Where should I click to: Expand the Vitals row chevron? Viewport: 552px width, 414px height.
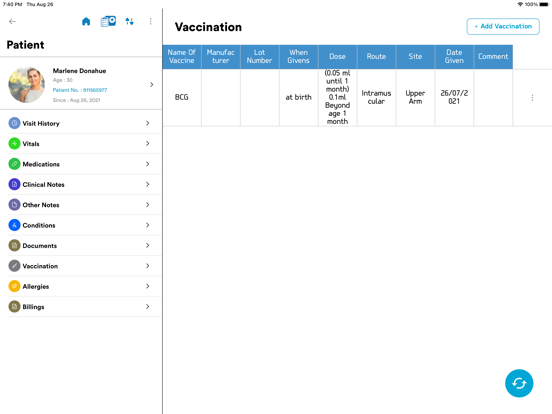[x=148, y=144]
